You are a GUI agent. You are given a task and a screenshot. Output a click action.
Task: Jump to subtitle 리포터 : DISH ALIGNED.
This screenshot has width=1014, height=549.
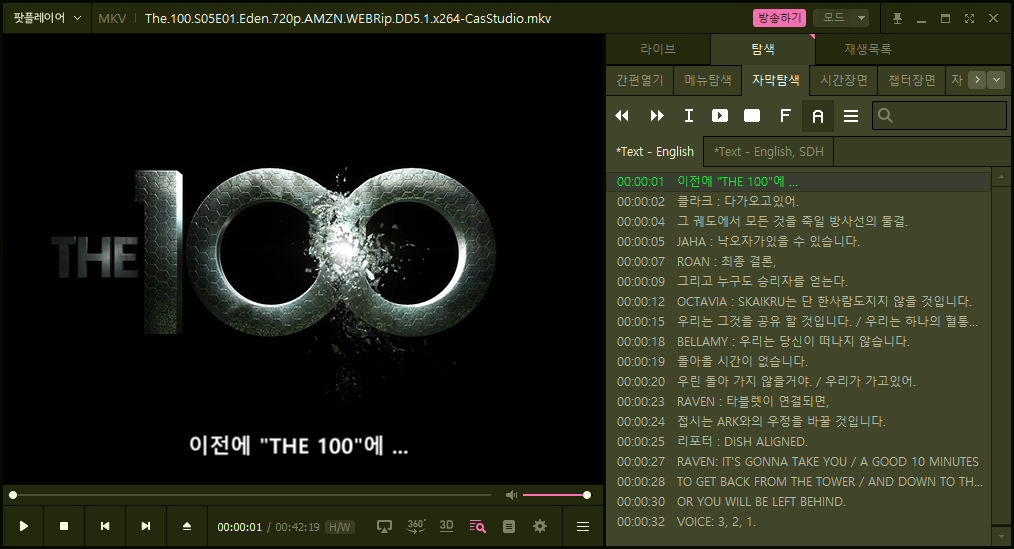click(799, 442)
